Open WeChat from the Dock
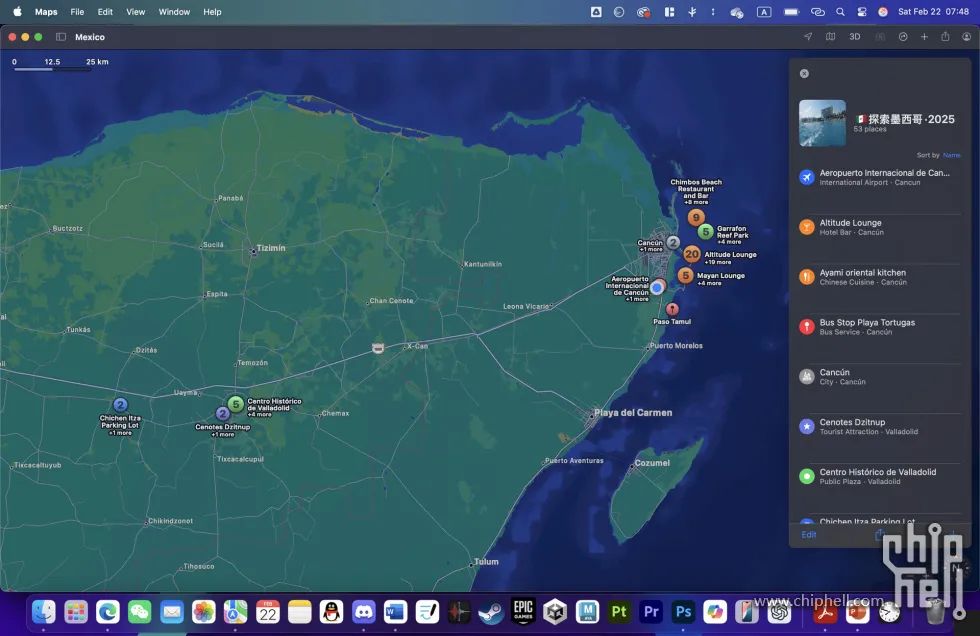This screenshot has width=980, height=636. tap(139, 612)
